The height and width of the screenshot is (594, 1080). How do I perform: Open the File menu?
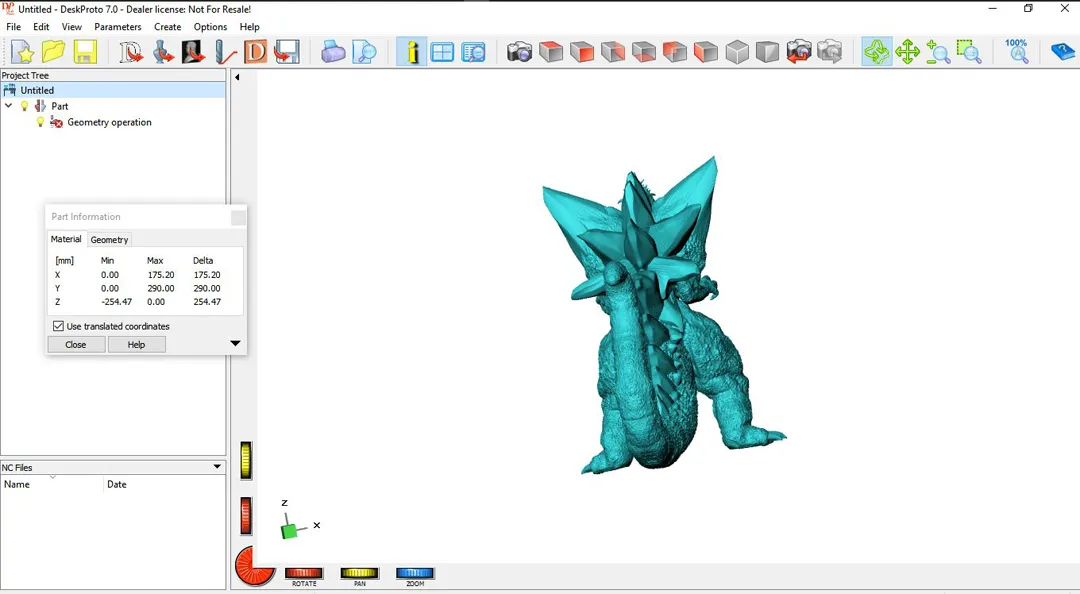click(14, 27)
